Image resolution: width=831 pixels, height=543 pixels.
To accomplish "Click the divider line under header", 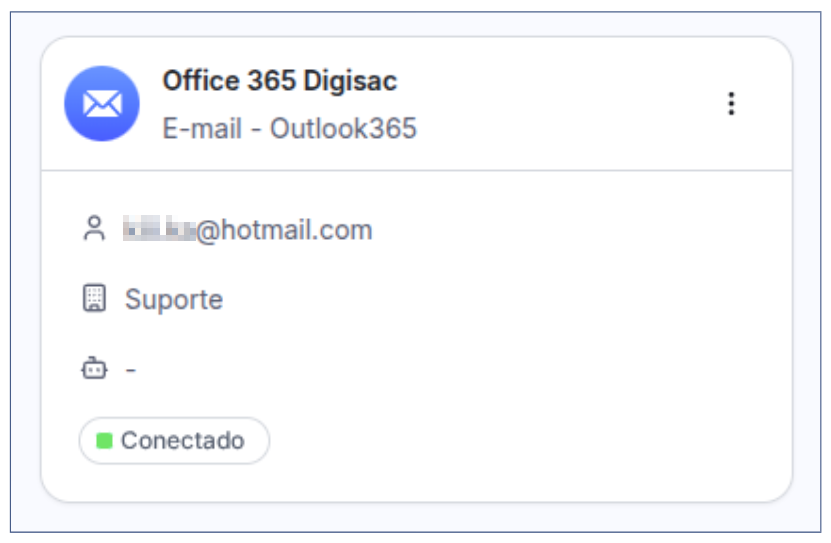I will [417, 171].
